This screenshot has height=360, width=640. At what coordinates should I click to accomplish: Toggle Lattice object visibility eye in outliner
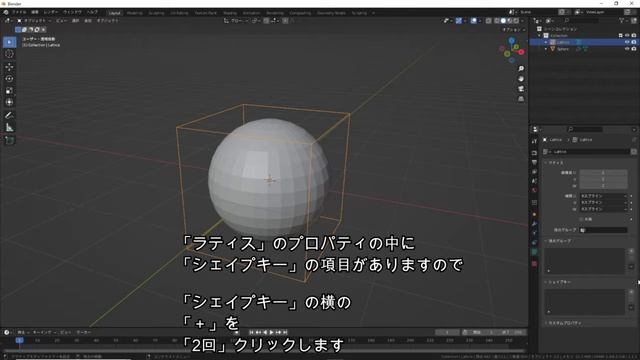pyautogui.click(x=627, y=42)
